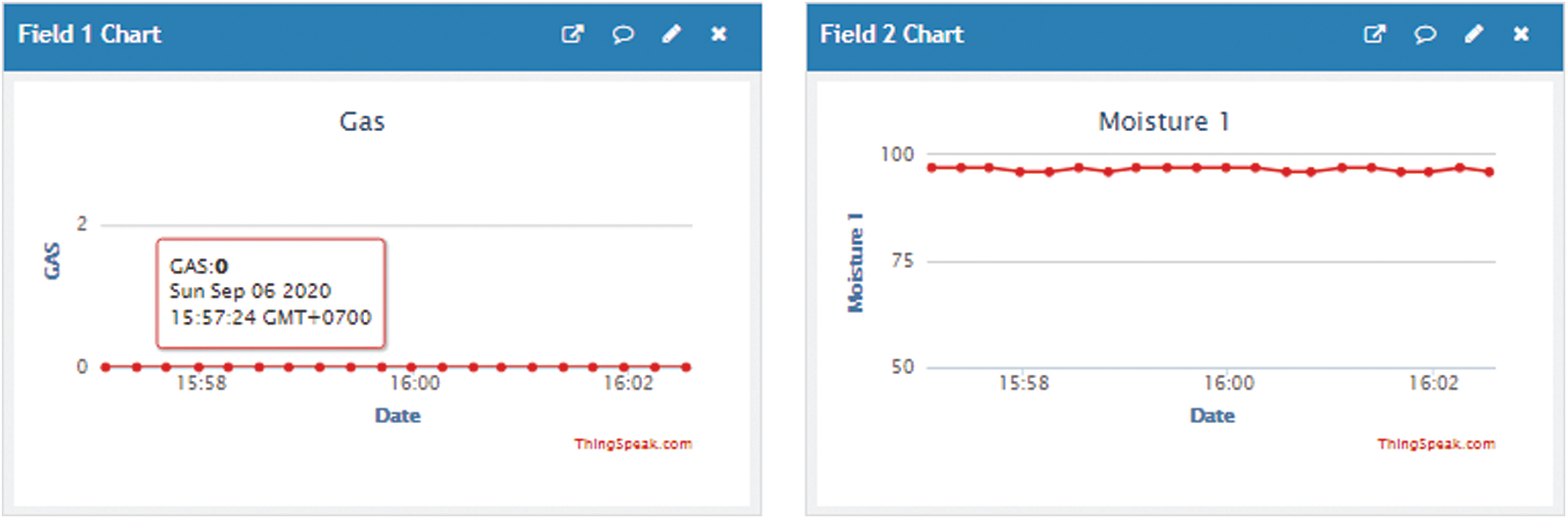This screenshot has width=1568, height=519.
Task: Open Field 1 Chart in new window
Action: pos(572,35)
